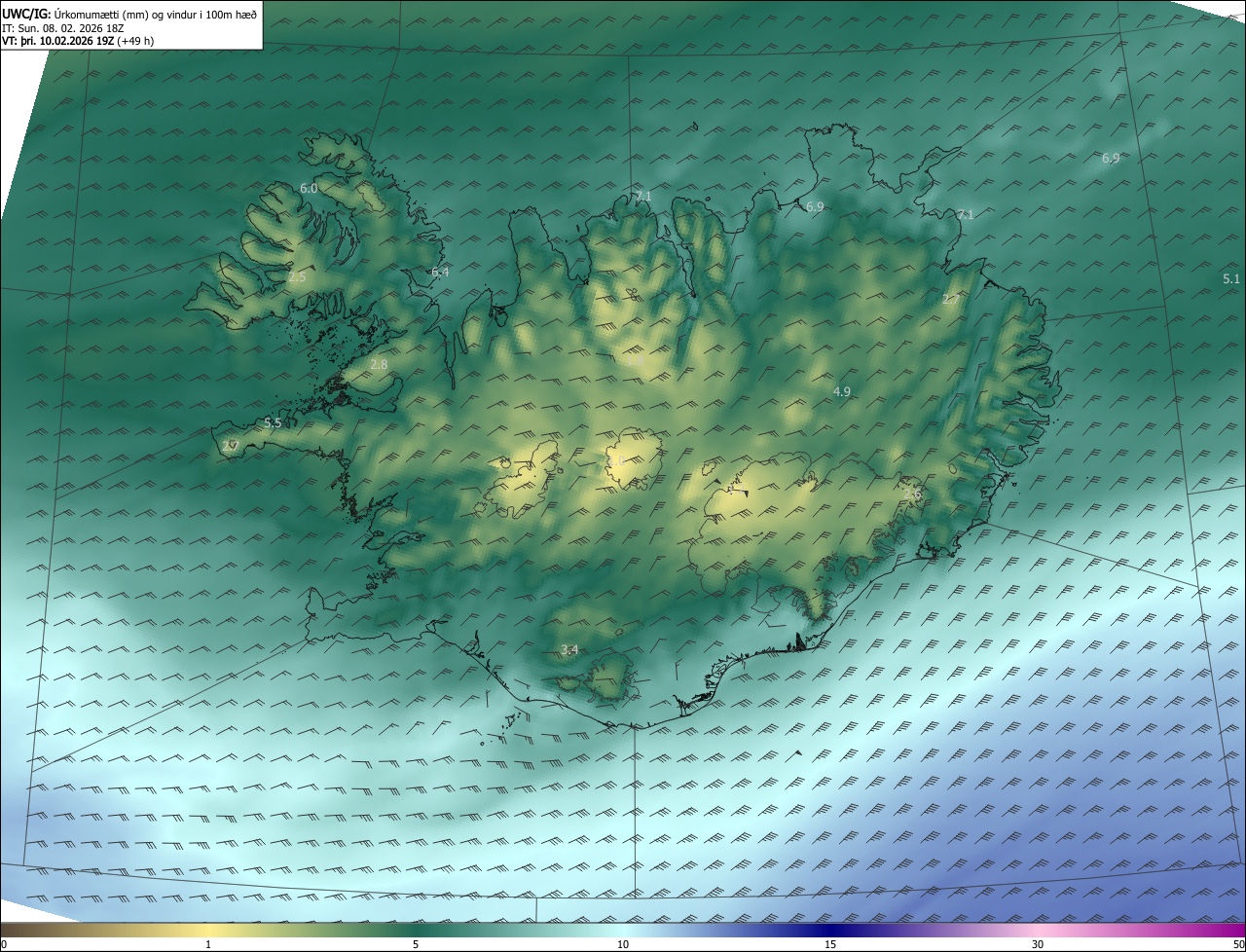Click the 5.1 value label on the map
The width and height of the screenshot is (1246, 952).
[x=1231, y=279]
